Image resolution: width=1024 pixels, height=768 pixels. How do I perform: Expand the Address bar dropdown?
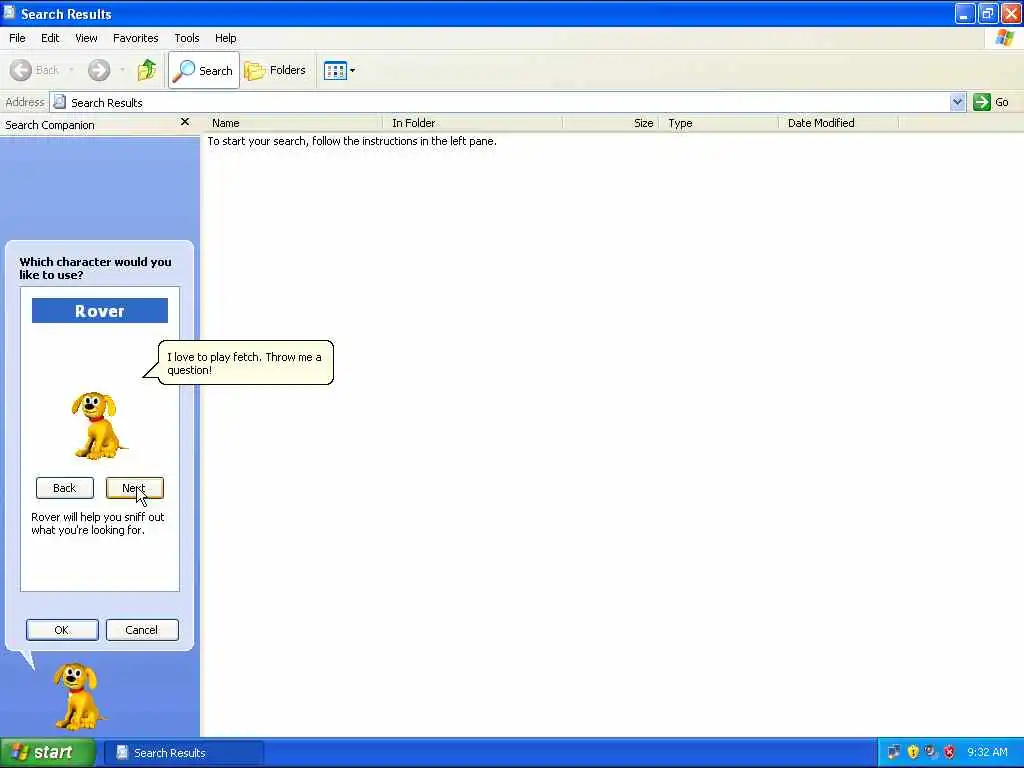[957, 102]
